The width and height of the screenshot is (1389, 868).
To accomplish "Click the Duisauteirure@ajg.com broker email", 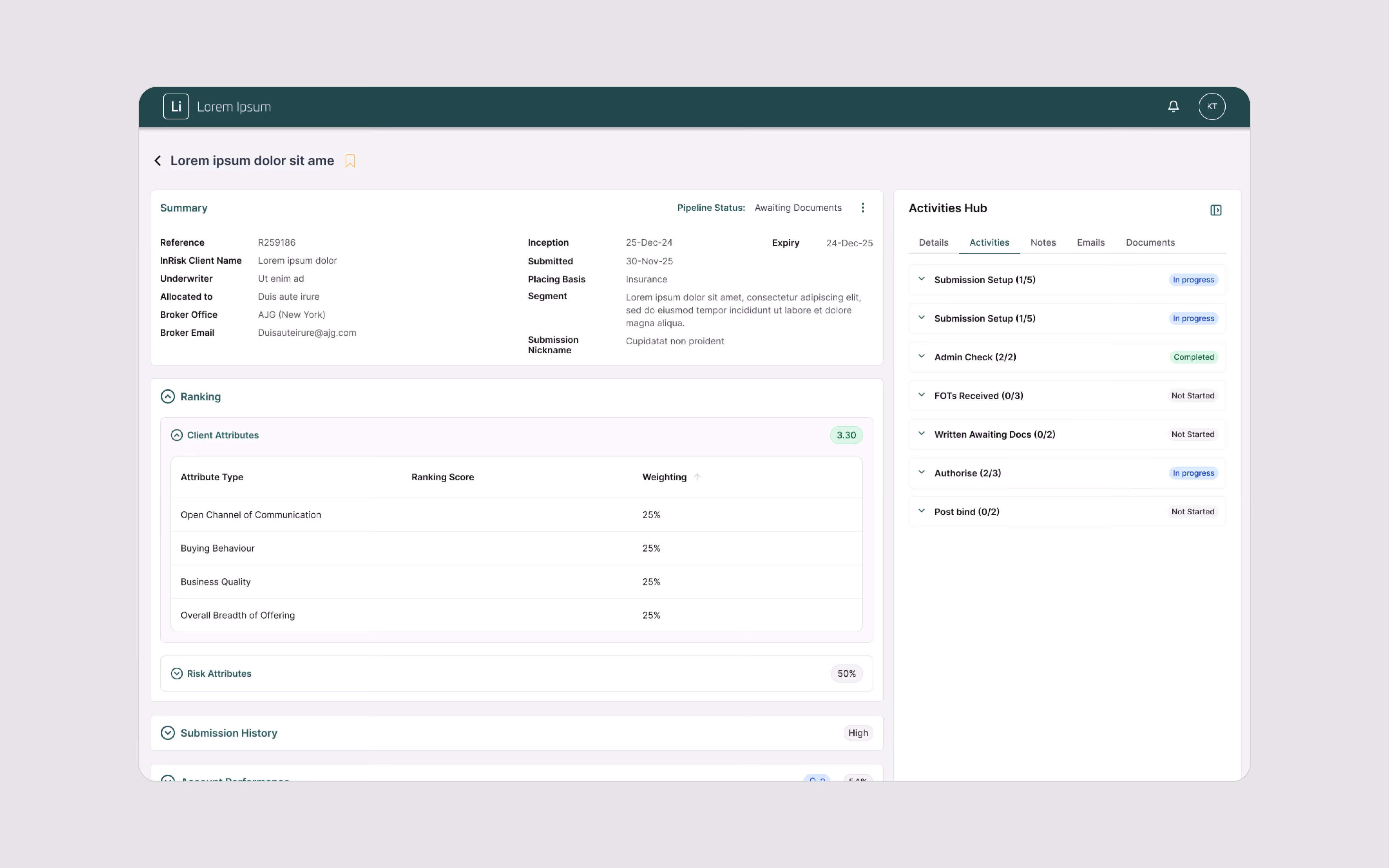I will (307, 333).
